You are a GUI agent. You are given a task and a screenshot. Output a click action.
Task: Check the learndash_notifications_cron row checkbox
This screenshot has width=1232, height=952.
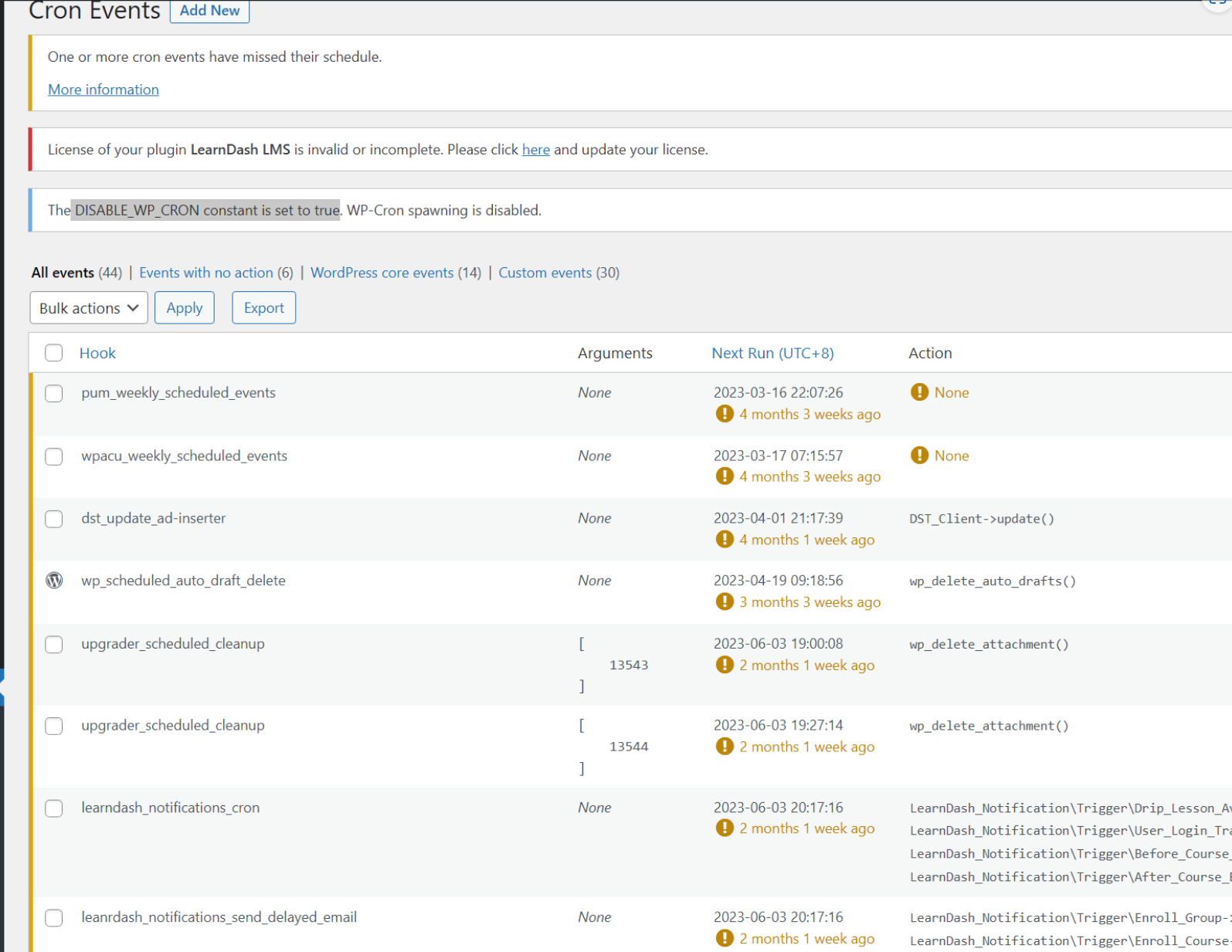[54, 808]
